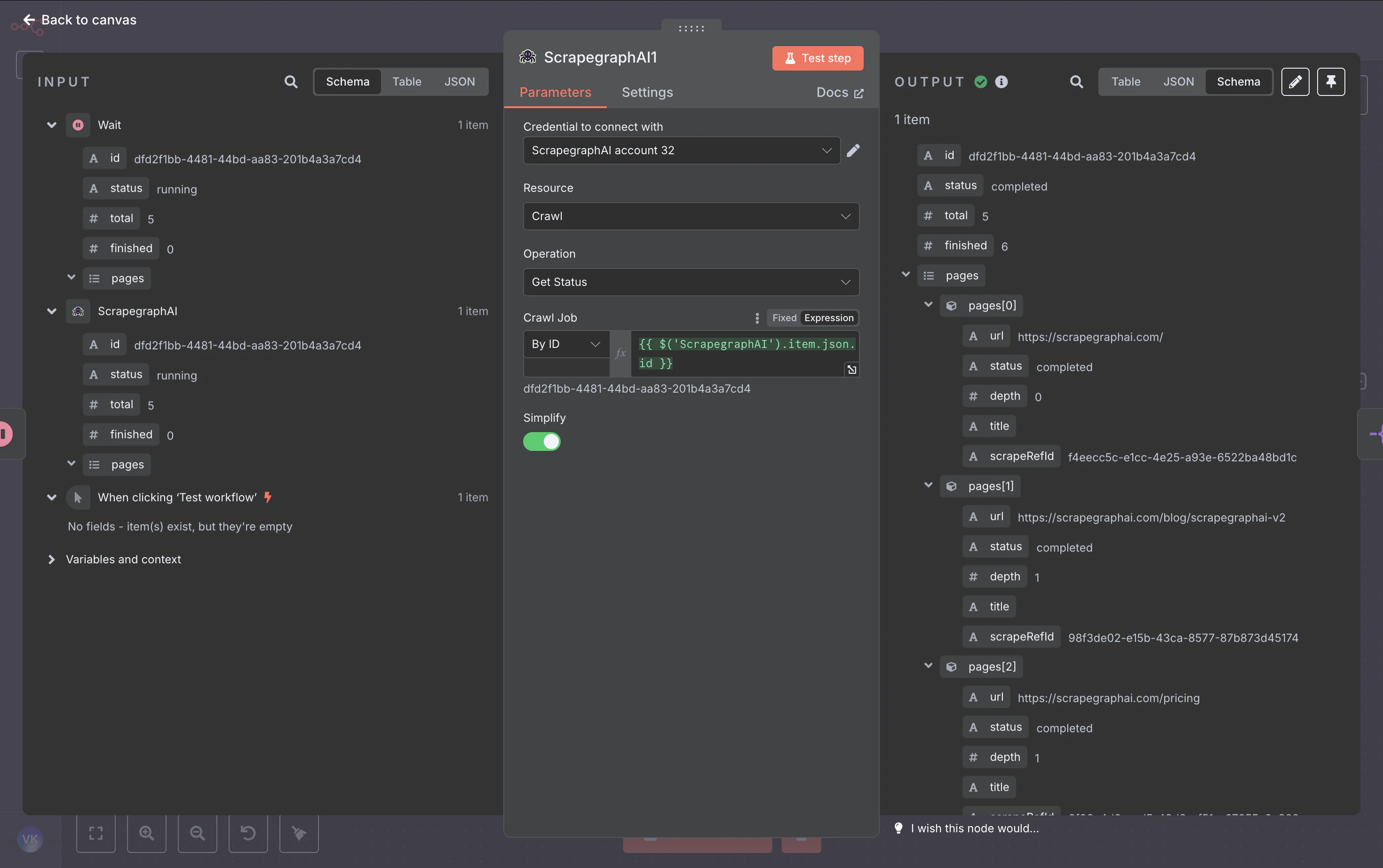Click the fit-to-view canvas button

coord(96,833)
